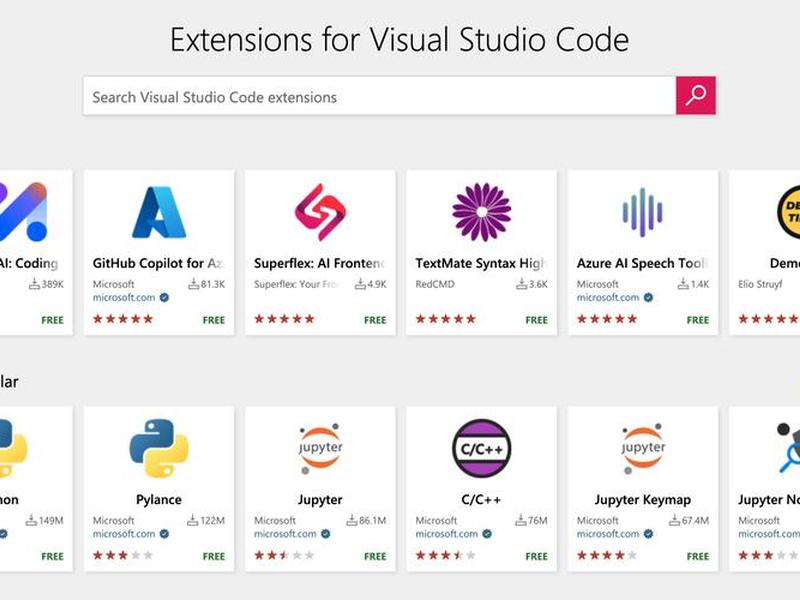Focus the Search Visual Studio Code extensions field
The image size is (800, 600).
[380, 96]
